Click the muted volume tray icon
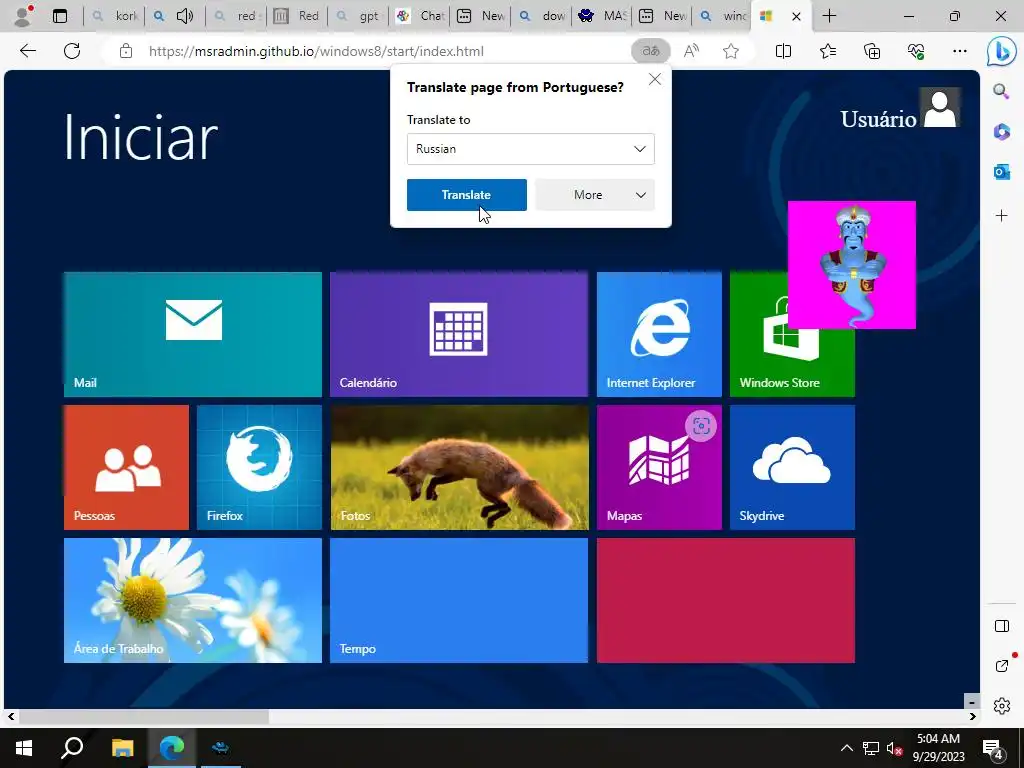The width and height of the screenshot is (1024, 768). pyautogui.click(x=894, y=748)
